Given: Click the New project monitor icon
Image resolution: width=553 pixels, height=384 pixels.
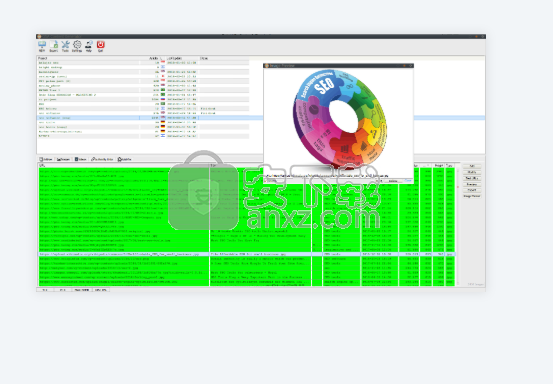Looking at the screenshot, I should [x=42, y=46].
